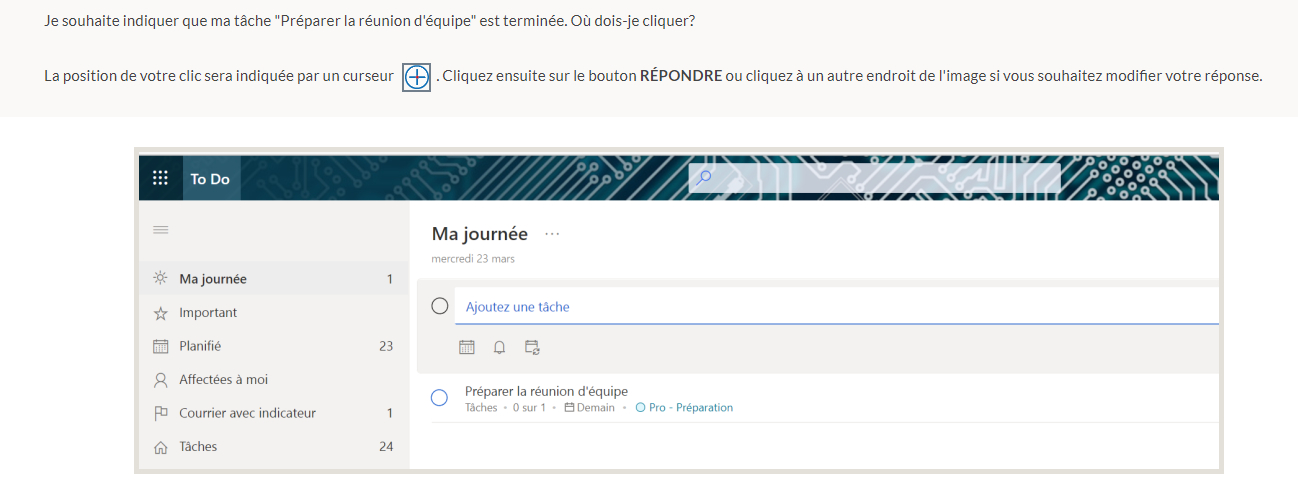Mark "Préparer la réunion d'équipe" as completed
Image resolution: width=1298 pixels, height=495 pixels.
tap(439, 398)
